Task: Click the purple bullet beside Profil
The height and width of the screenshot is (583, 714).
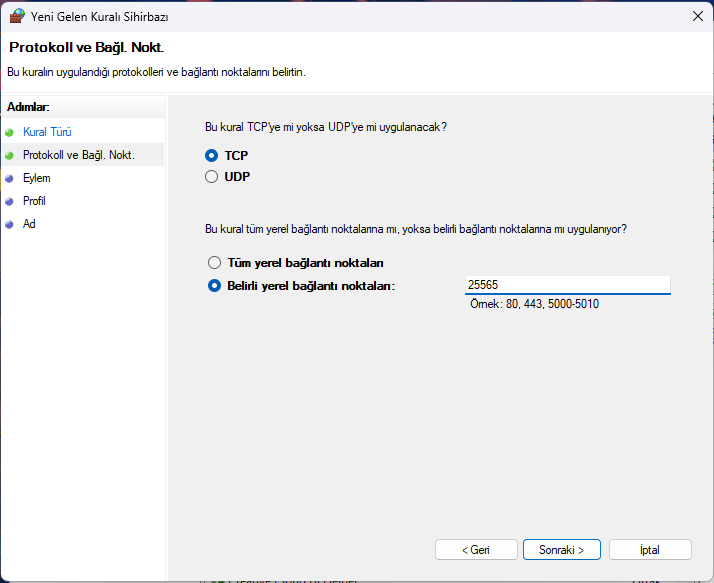Action: click(x=9, y=201)
